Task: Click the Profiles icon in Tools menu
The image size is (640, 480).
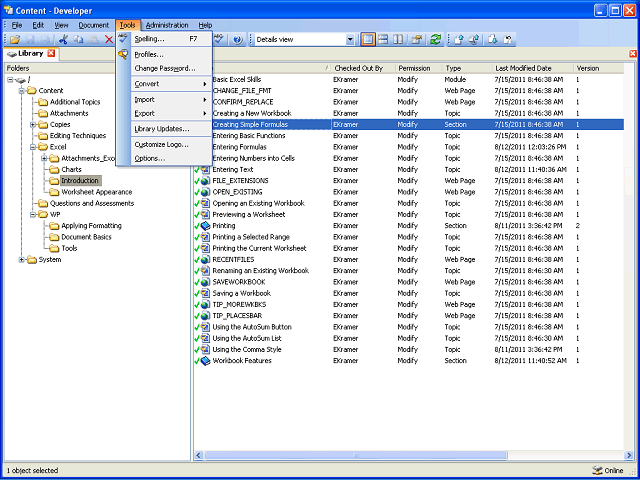Action: point(123,54)
